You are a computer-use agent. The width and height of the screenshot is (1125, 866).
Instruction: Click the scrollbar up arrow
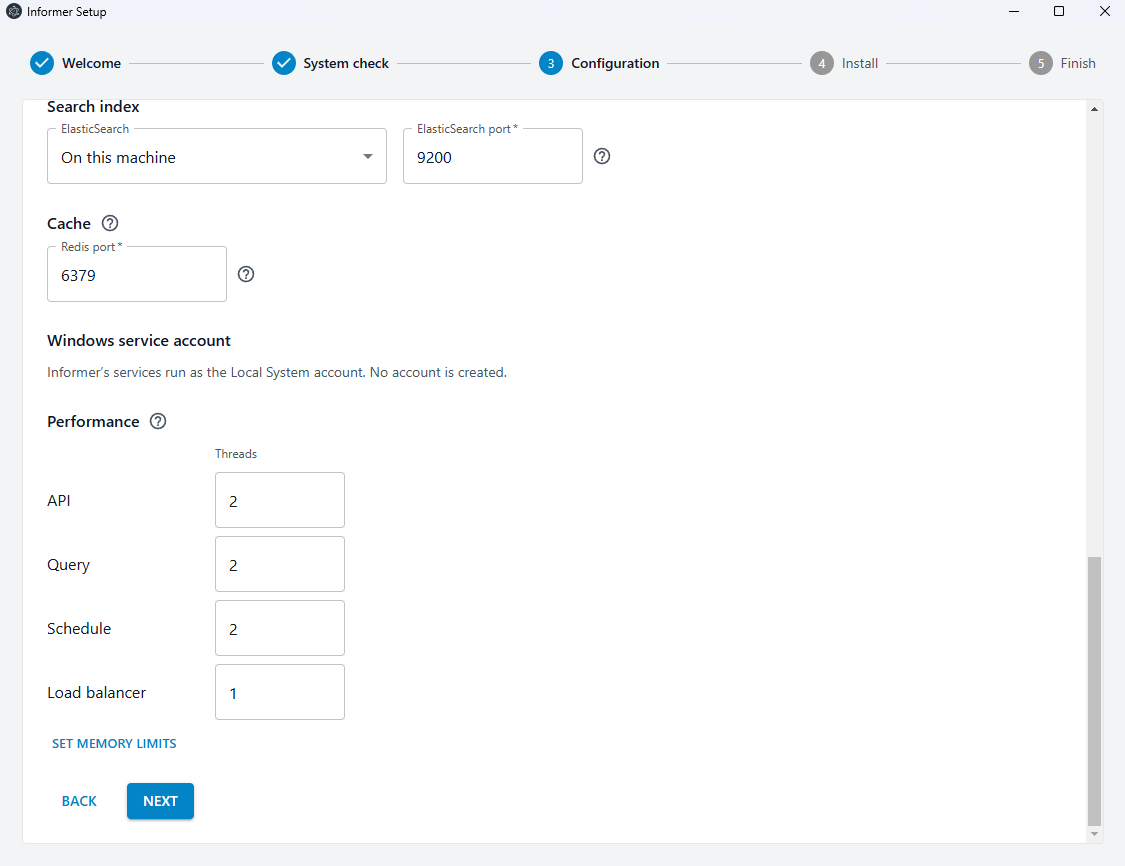pyautogui.click(x=1094, y=109)
